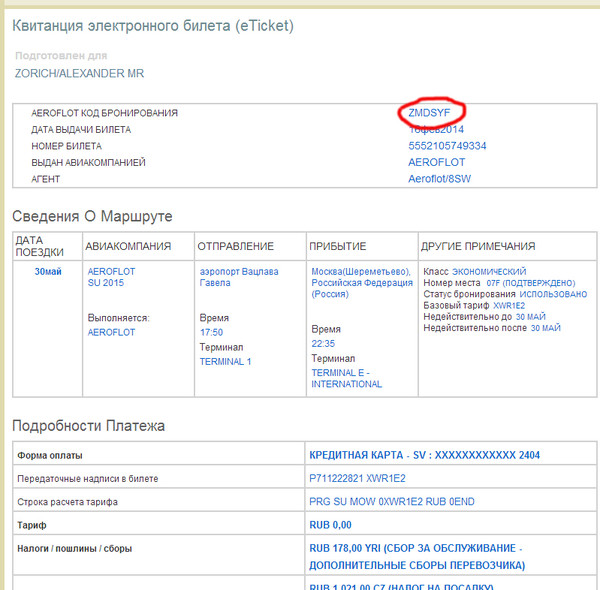The height and width of the screenshot is (590, 600).
Task: Click the column header АВИАКОМПАНИЯ
Action: click(x=128, y=246)
